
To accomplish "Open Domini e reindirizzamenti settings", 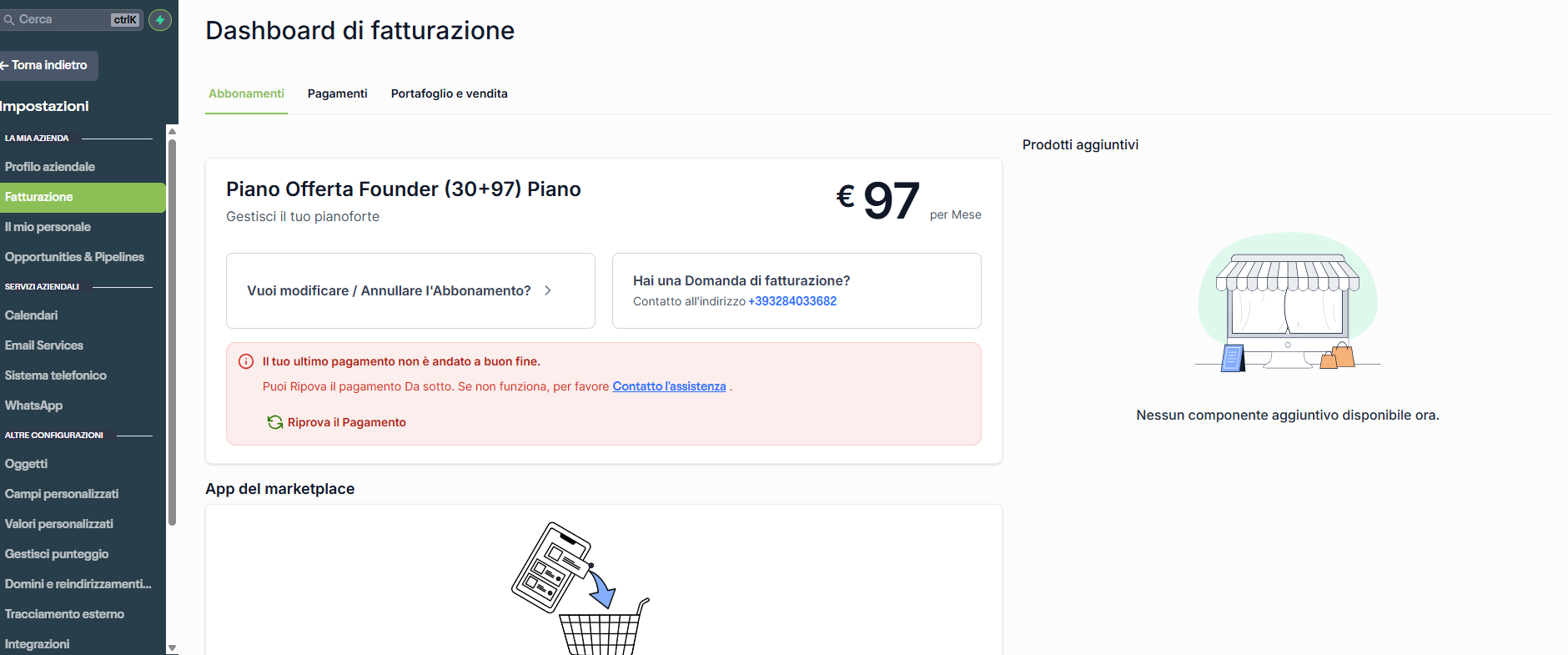I will click(x=78, y=583).
